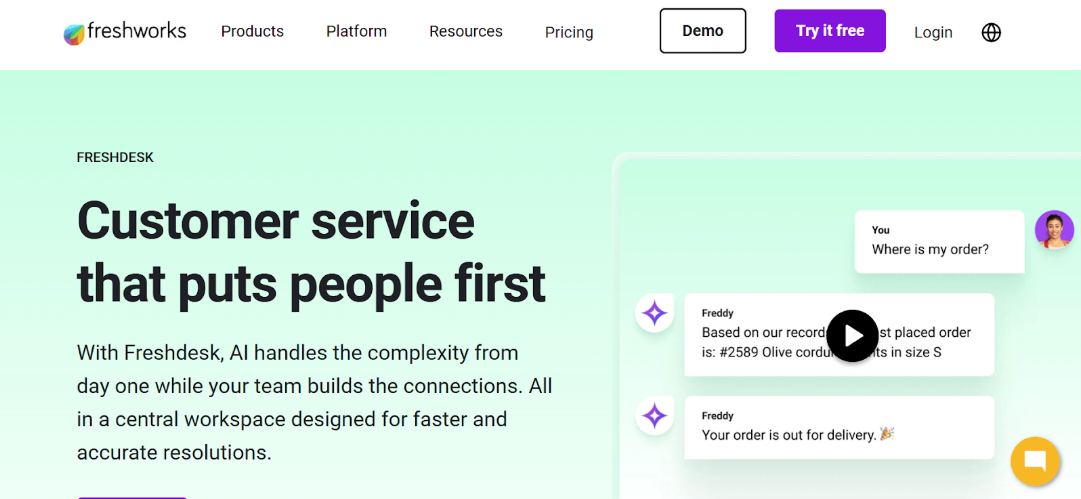Click the Demo button
This screenshot has width=1081, height=499.
(x=703, y=31)
